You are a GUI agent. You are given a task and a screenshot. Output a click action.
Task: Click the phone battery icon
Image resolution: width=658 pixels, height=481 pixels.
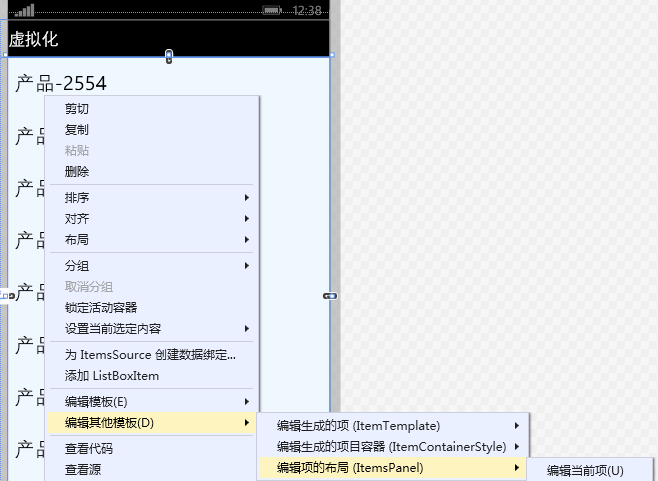(272, 10)
